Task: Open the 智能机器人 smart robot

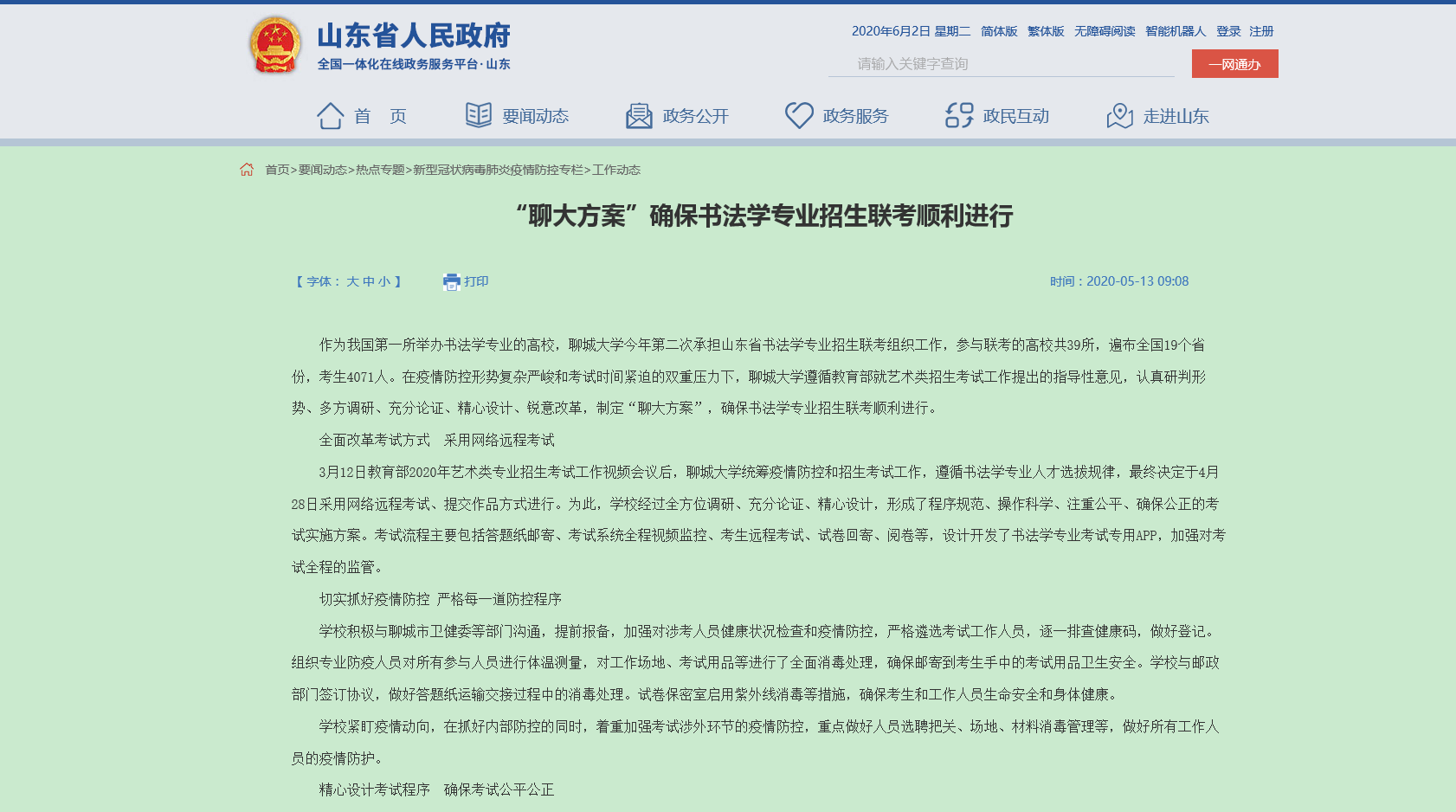Action: coord(1176,31)
